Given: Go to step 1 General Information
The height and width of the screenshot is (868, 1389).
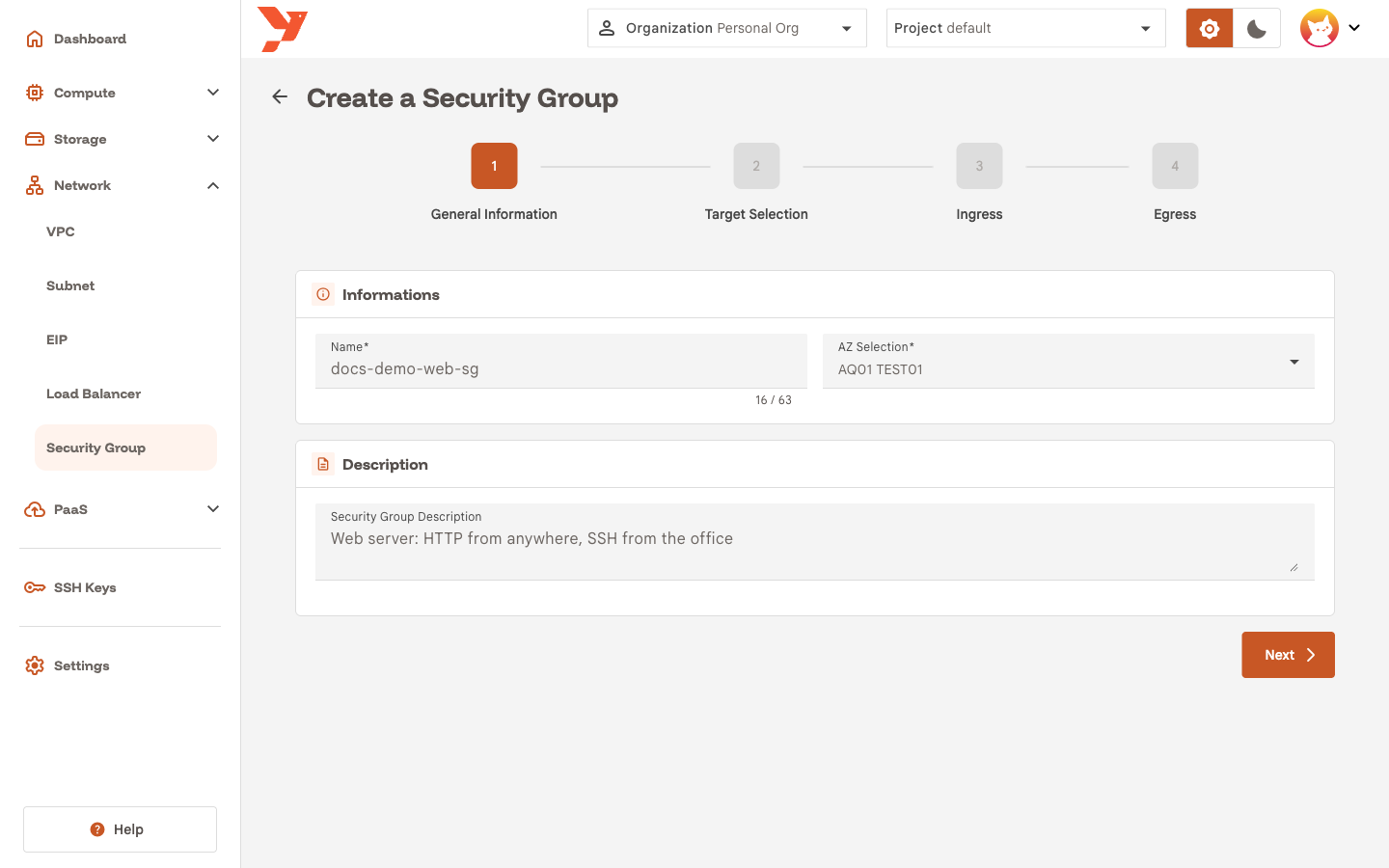Looking at the screenshot, I should [x=494, y=166].
